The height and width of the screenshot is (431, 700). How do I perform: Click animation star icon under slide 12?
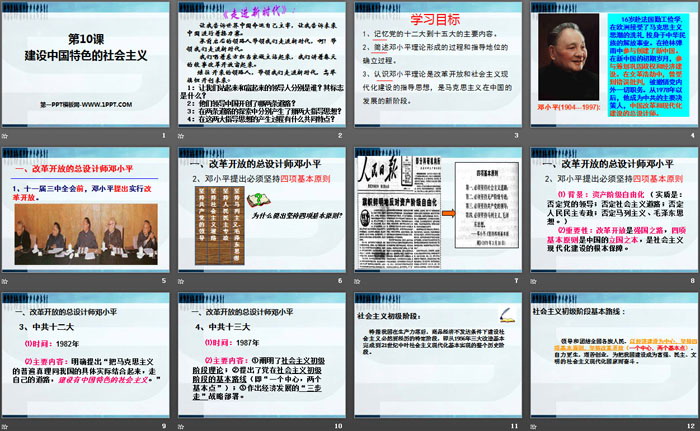pyautogui.click(x=533, y=427)
